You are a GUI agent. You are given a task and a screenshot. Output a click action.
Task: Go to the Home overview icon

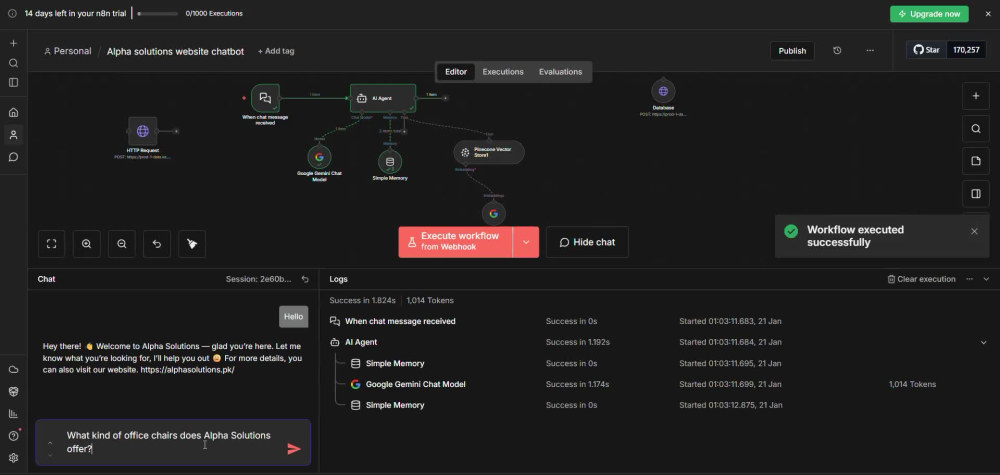click(13, 112)
